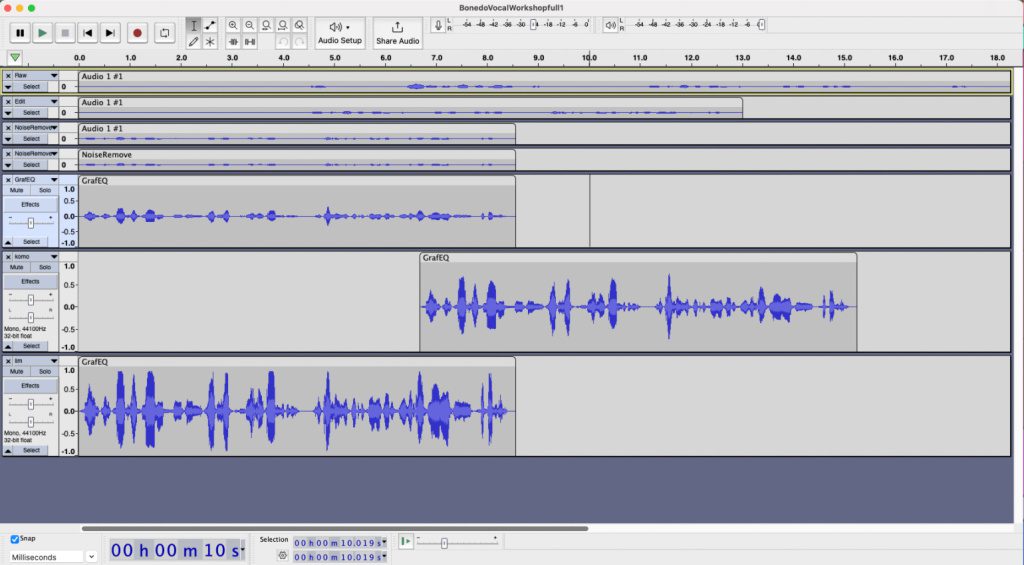Viewport: 1024px width, 565px height.
Task: Solo the lim track
Action: tap(44, 371)
